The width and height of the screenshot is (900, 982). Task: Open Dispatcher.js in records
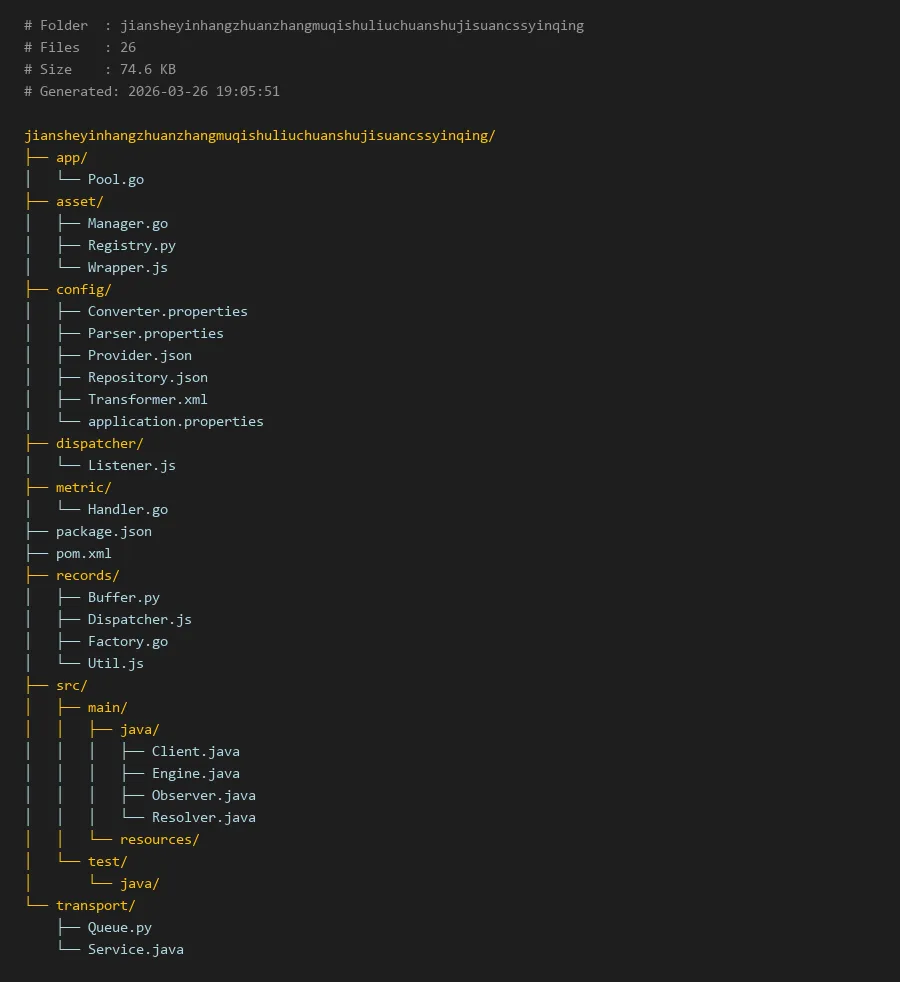[139, 619]
